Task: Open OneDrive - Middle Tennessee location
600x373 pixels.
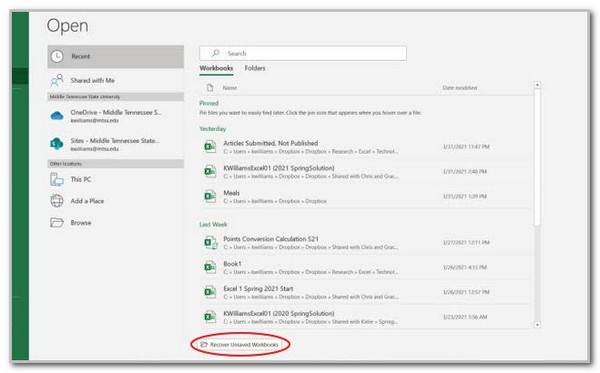Action: [x=116, y=116]
